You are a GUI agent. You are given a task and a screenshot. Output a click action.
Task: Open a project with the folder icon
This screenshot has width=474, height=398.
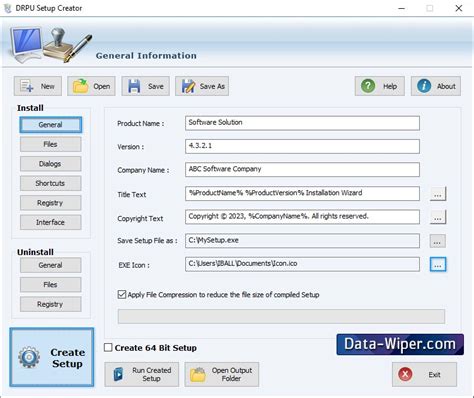80,86
